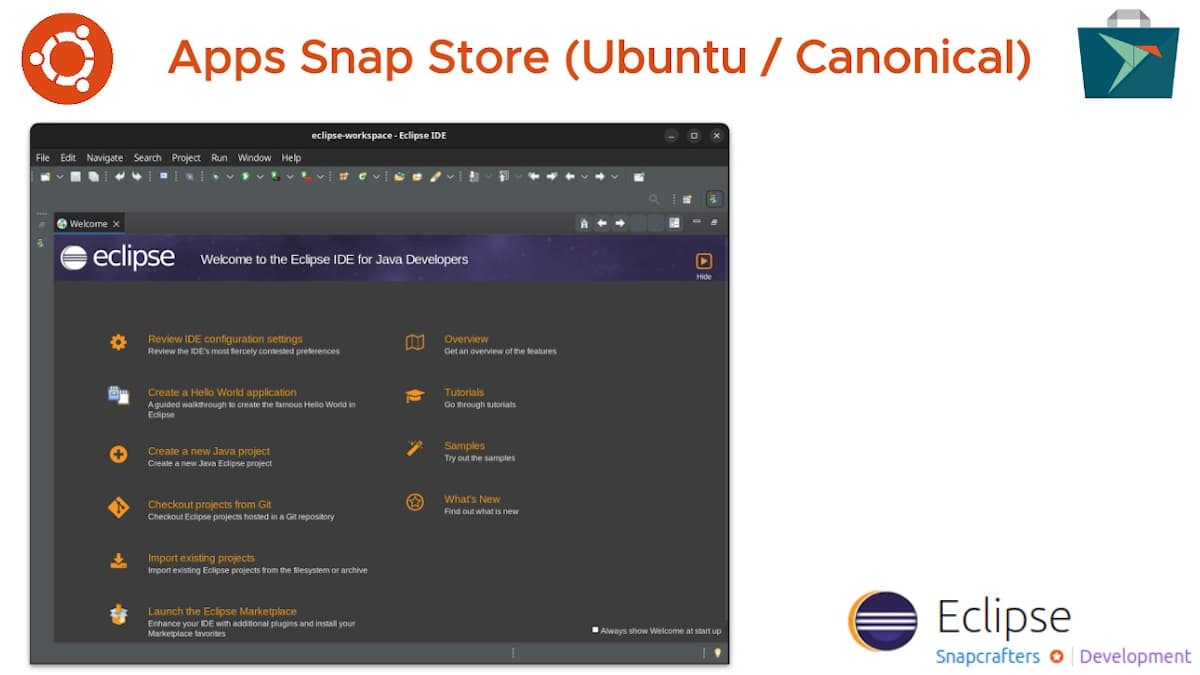Toggle the Always show Welcome at start up checkbox

(595, 630)
